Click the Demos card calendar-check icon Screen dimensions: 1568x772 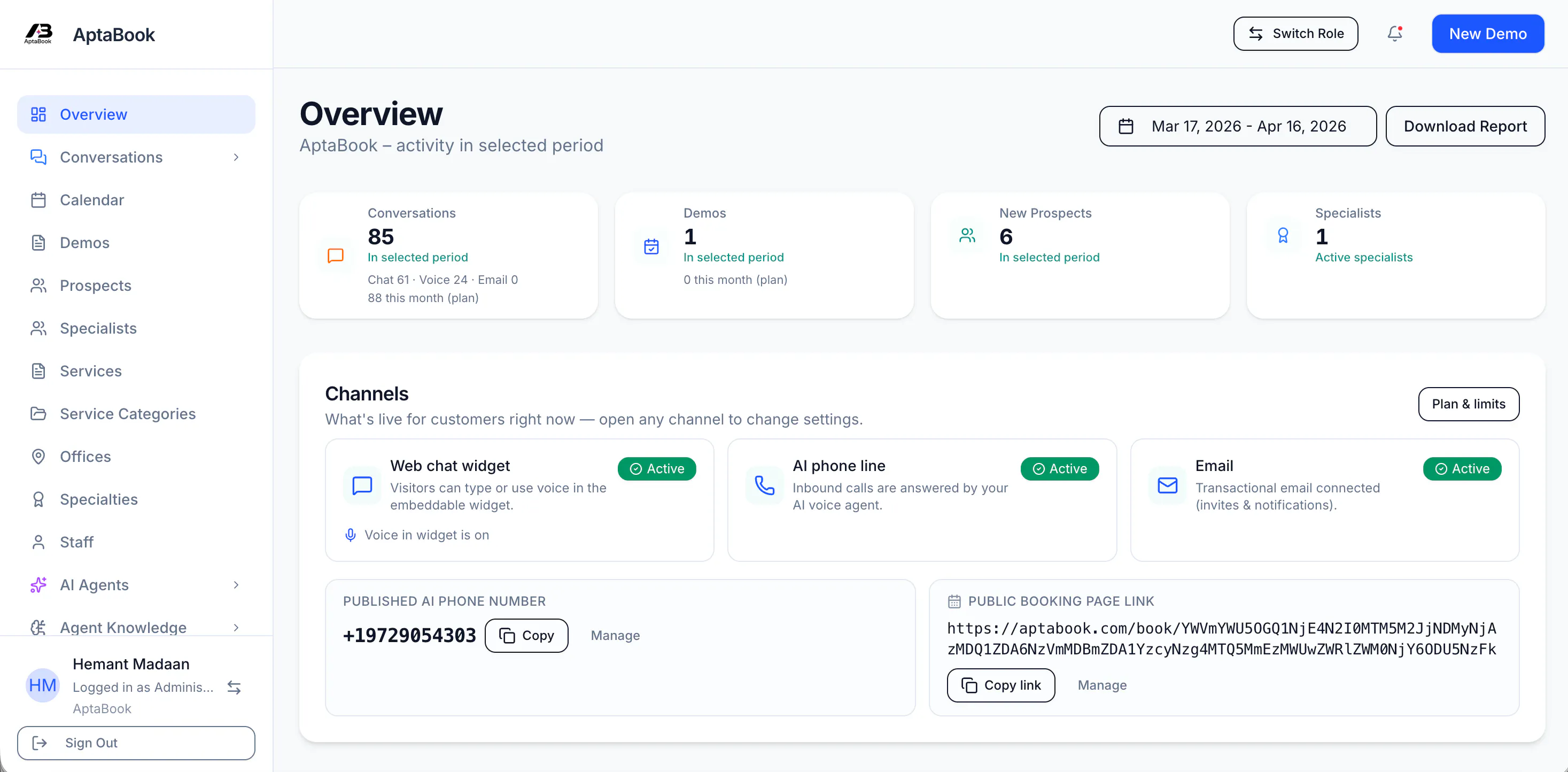click(651, 246)
